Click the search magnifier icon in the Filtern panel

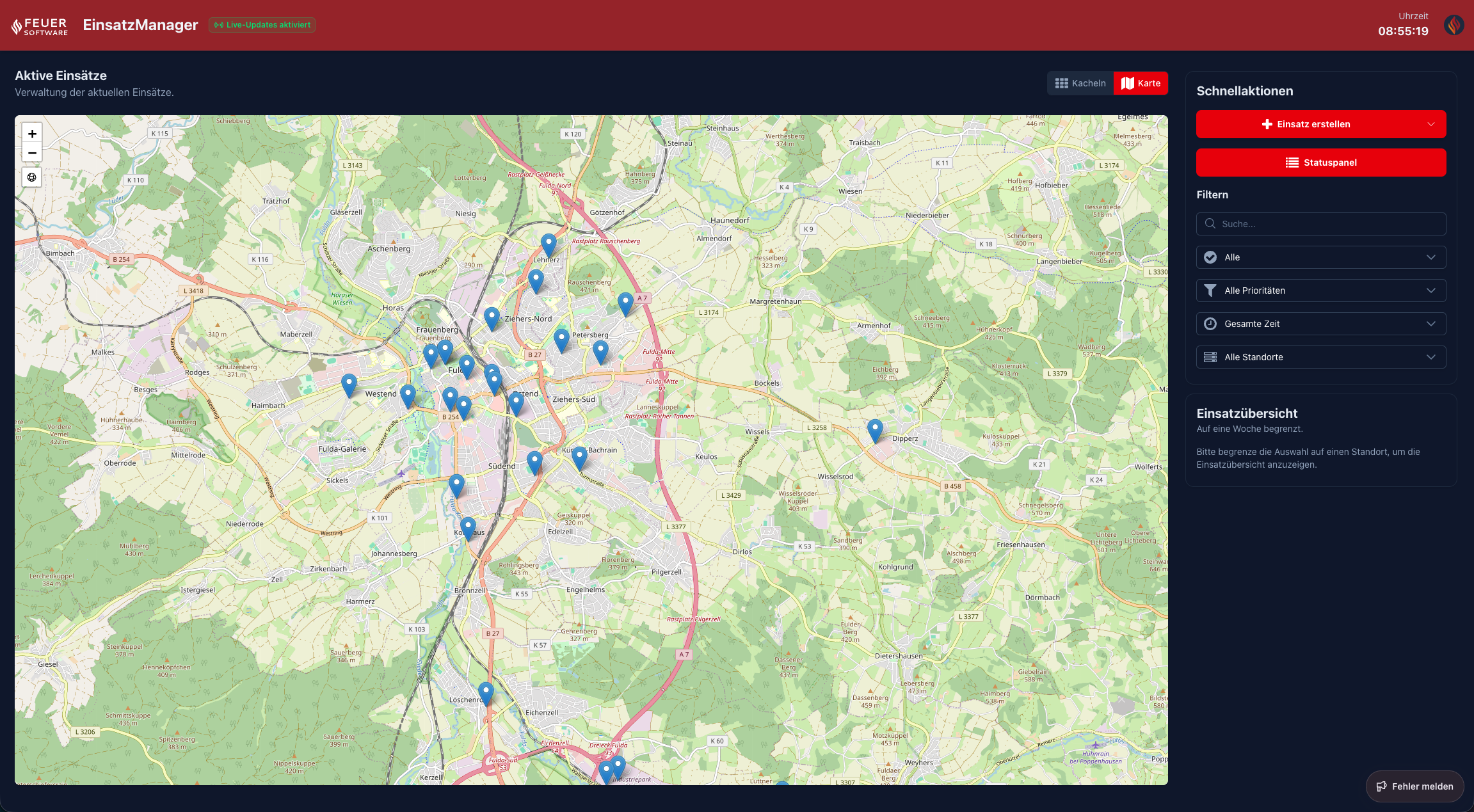[x=1210, y=223]
